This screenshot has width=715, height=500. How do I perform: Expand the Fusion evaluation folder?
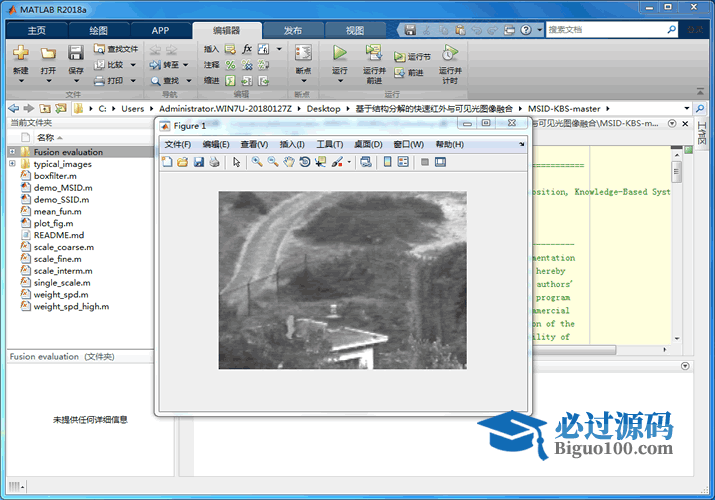click(12, 152)
